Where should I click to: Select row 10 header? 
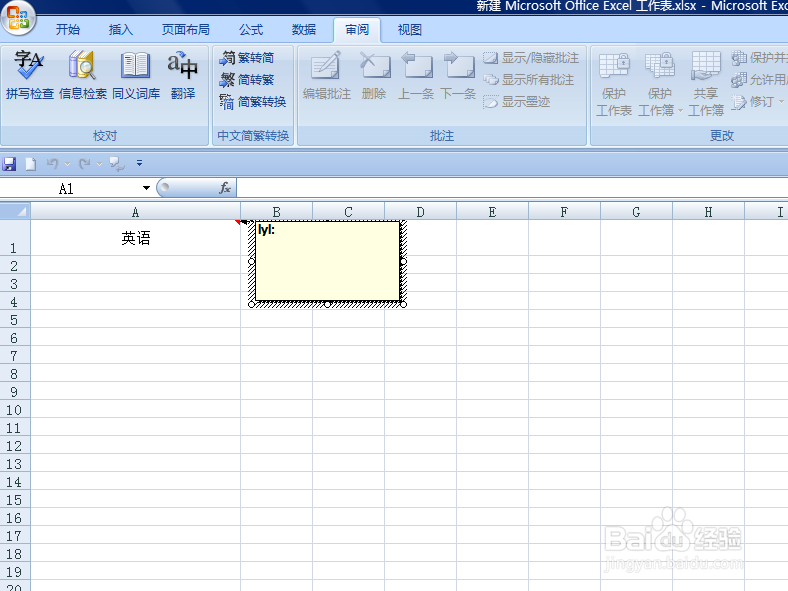coord(14,410)
